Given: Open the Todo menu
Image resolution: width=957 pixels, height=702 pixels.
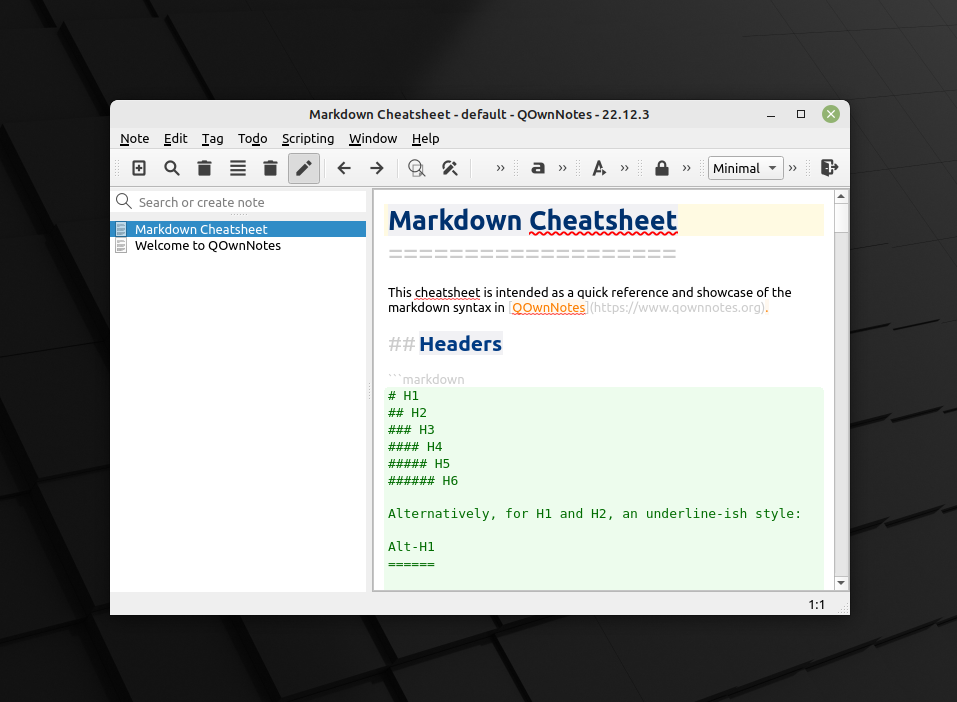Looking at the screenshot, I should 253,139.
